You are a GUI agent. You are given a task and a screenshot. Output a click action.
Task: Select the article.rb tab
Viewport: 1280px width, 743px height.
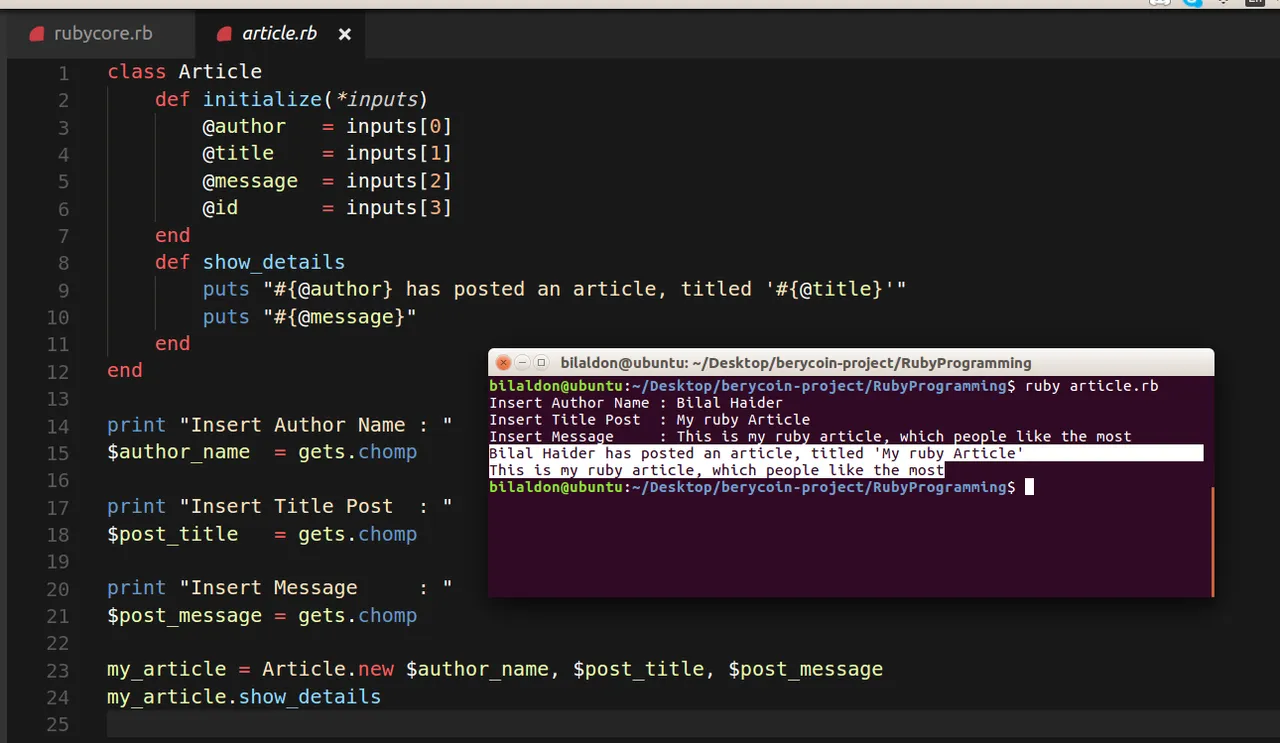tap(279, 34)
